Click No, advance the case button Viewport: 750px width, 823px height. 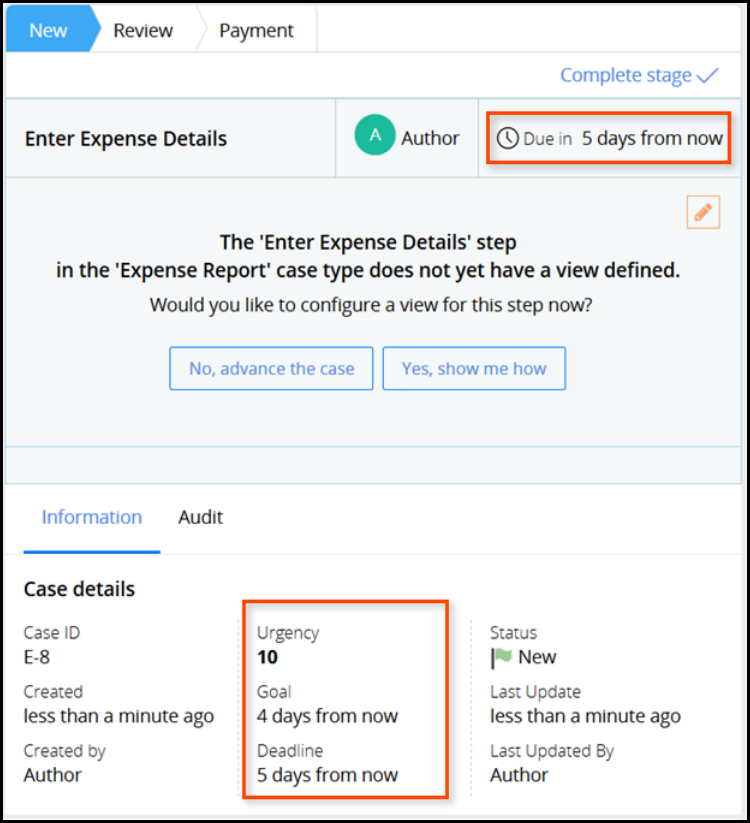pyautogui.click(x=271, y=368)
